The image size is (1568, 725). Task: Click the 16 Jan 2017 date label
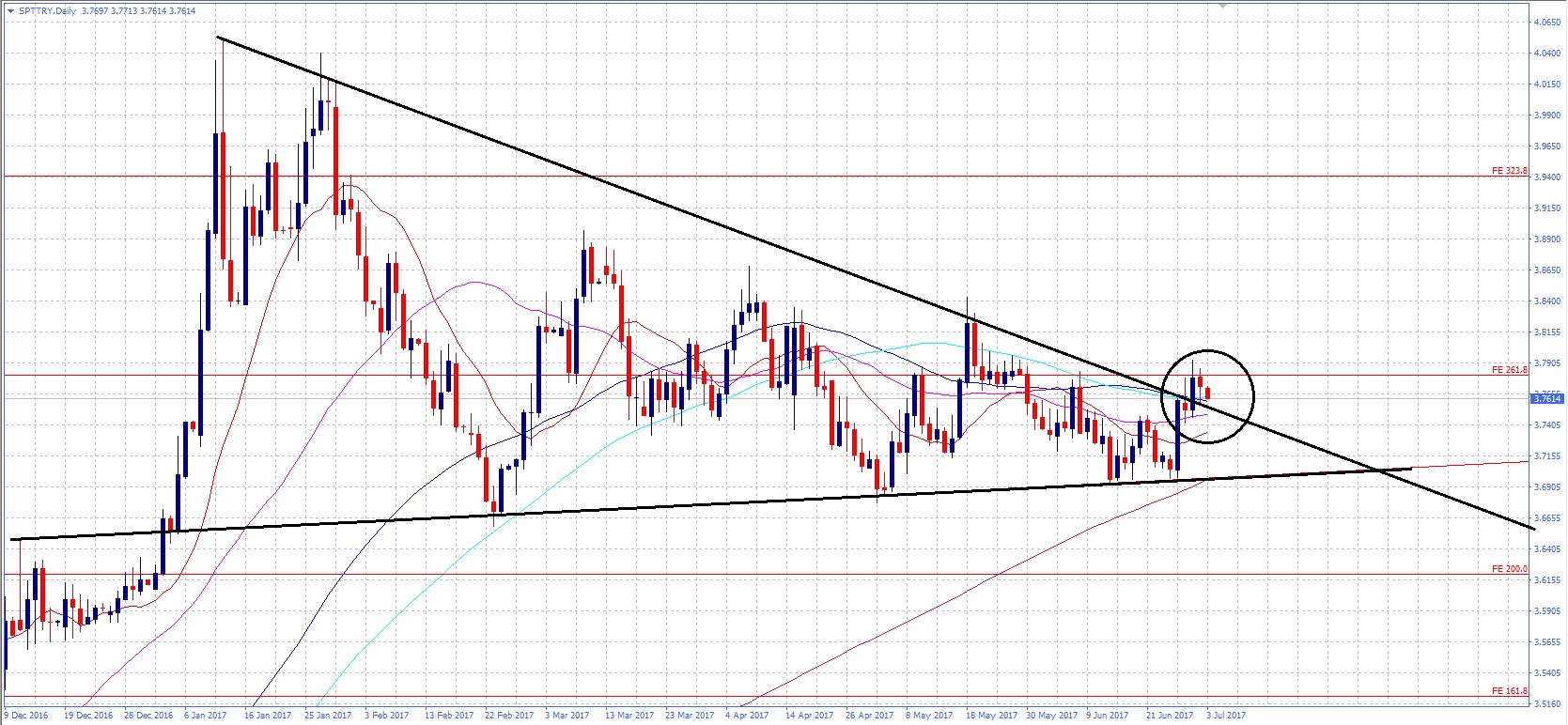(268, 716)
